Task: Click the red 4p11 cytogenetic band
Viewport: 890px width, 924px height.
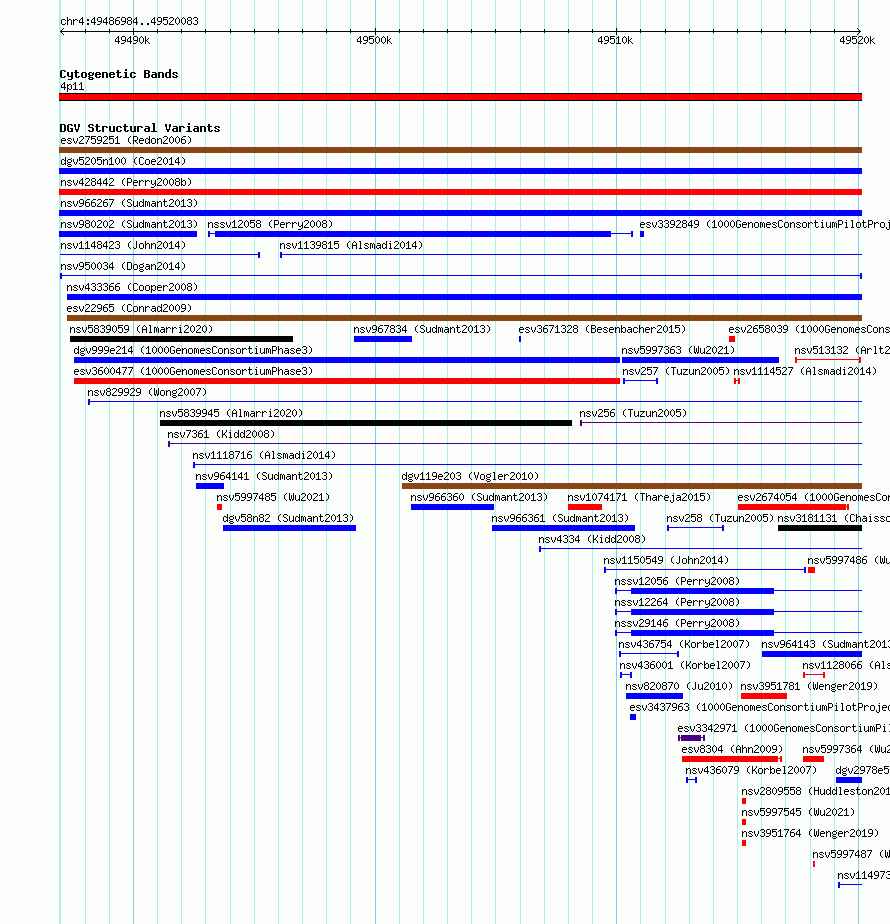Action: [x=460, y=97]
